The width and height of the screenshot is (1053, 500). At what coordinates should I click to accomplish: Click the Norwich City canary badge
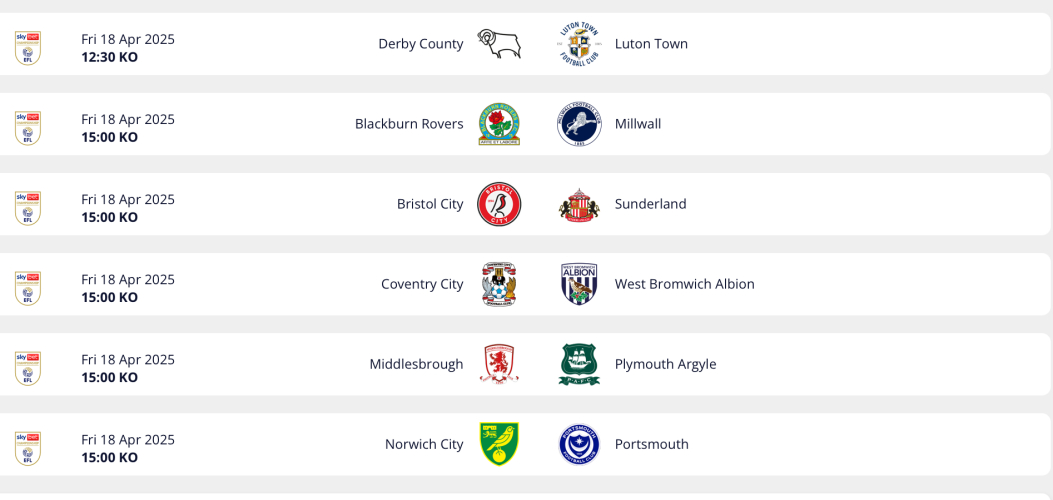click(499, 444)
